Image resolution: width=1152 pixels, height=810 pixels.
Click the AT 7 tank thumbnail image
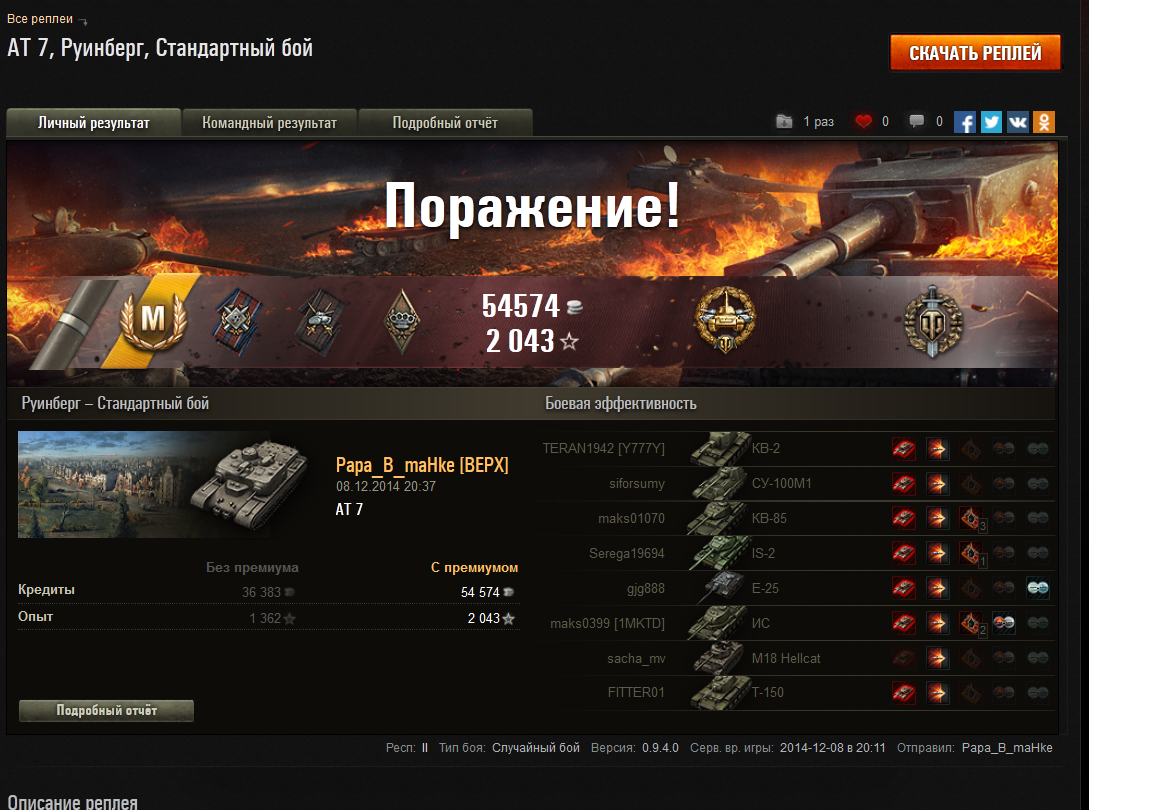point(163,484)
